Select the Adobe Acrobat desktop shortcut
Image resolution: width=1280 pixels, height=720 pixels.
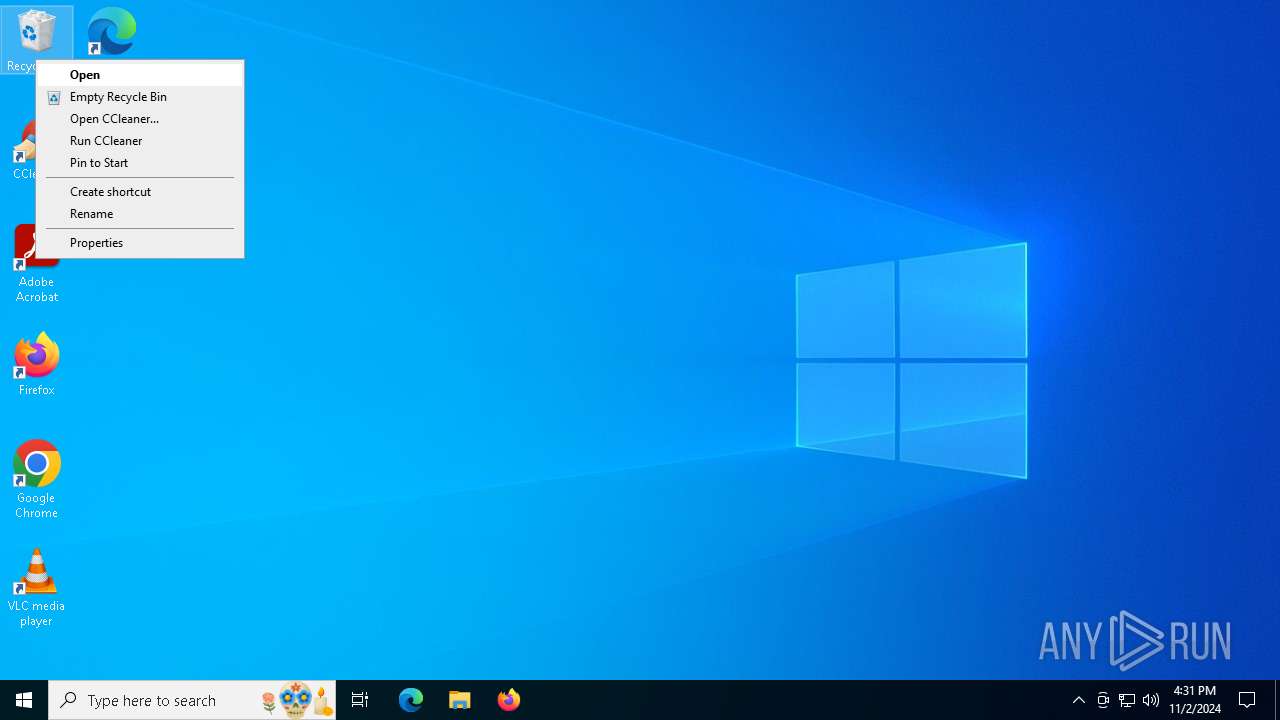click(x=36, y=265)
